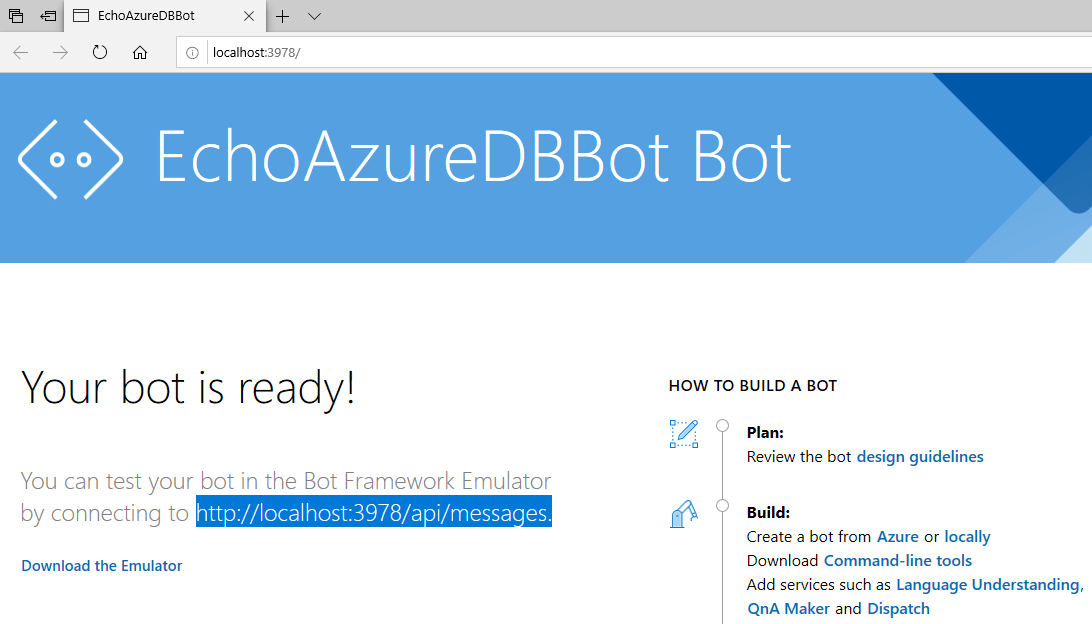This screenshot has width=1092, height=624.
Task: Select the EchoAzureDBBot browser tab
Action: [165, 16]
